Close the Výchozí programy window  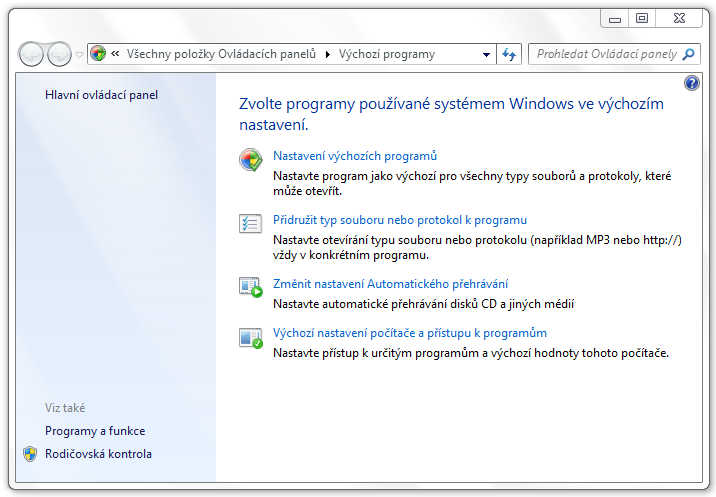pos(679,18)
